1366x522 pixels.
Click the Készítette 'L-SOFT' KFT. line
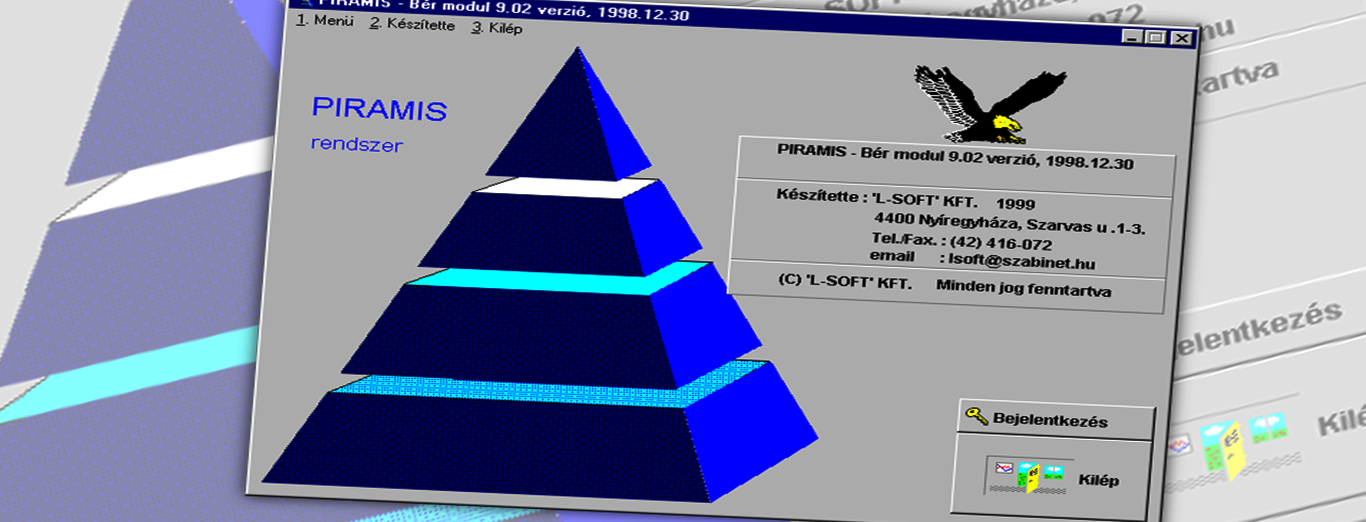tap(906, 199)
